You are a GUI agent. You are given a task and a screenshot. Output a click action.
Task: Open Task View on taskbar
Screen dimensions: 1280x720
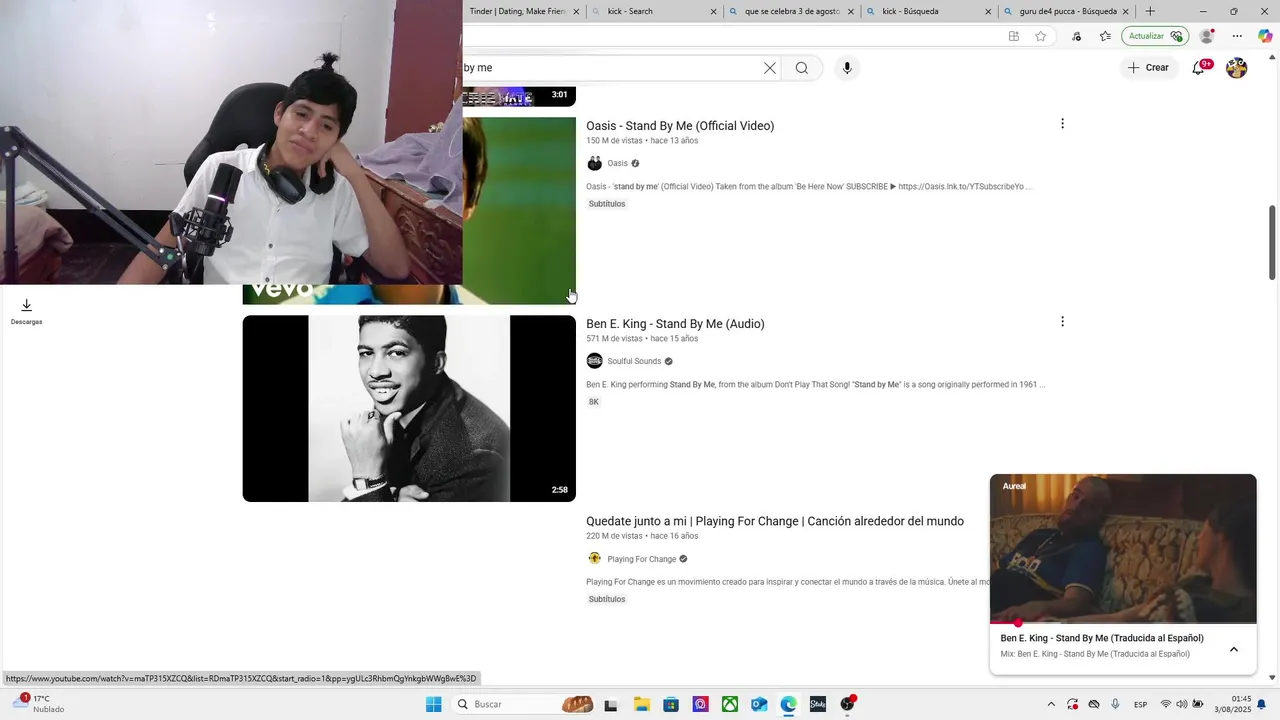pos(611,704)
